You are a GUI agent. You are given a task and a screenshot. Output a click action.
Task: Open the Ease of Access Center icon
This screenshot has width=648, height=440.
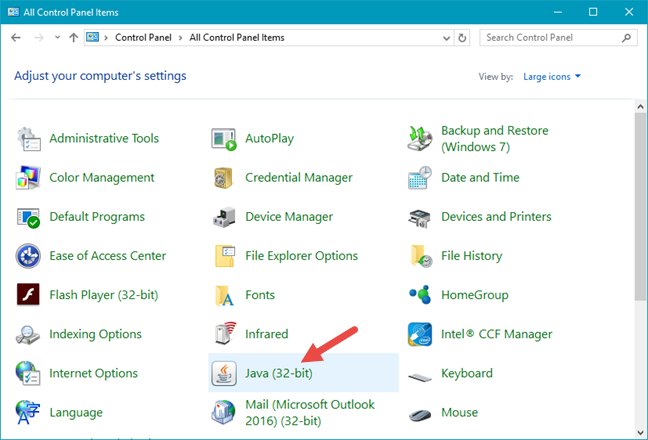pos(29,256)
